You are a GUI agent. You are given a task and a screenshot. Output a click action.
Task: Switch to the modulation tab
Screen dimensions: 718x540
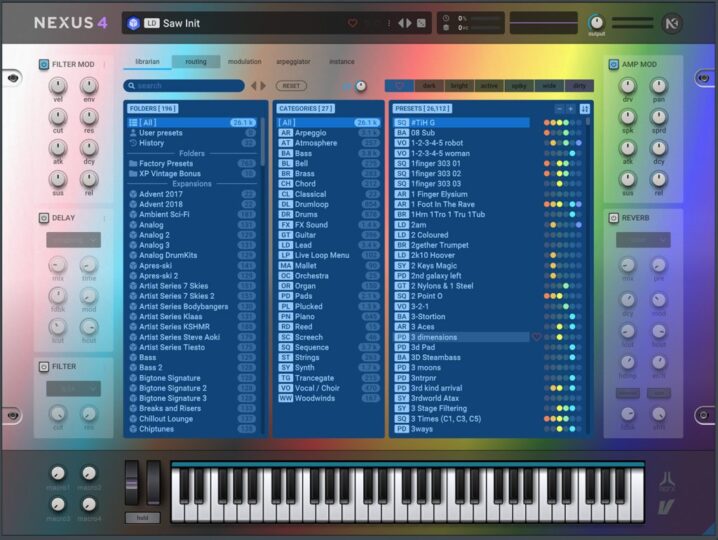pyautogui.click(x=244, y=62)
